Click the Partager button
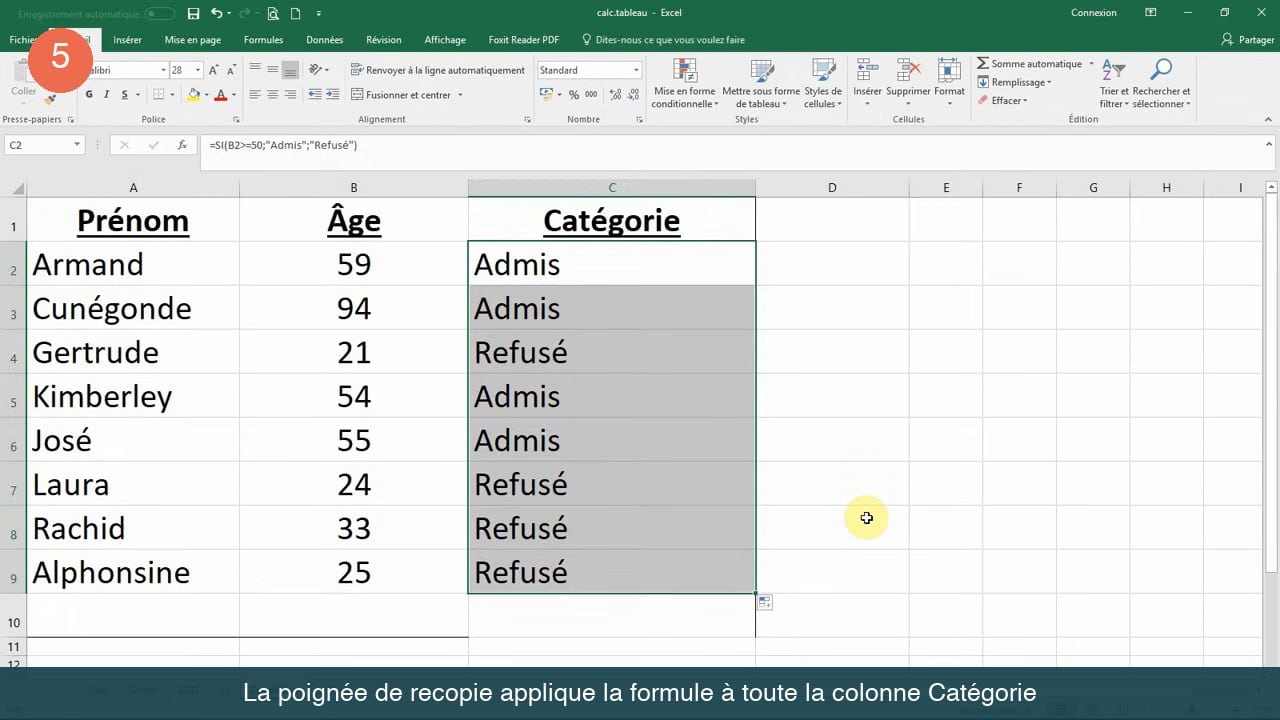This screenshot has width=1280, height=720. (x=1248, y=40)
